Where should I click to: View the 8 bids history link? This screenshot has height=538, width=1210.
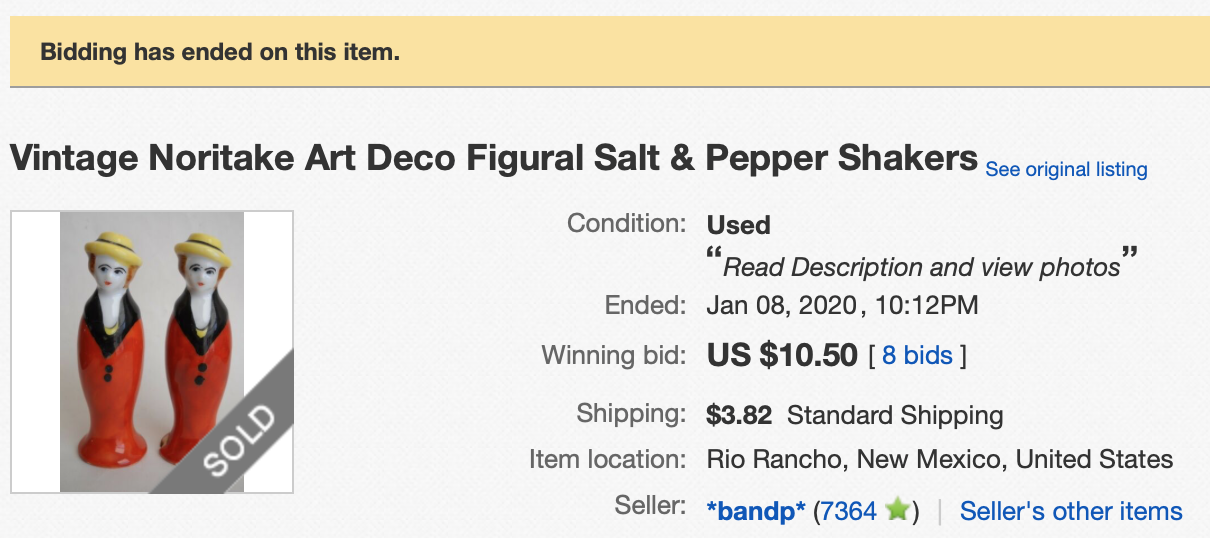coord(917,355)
